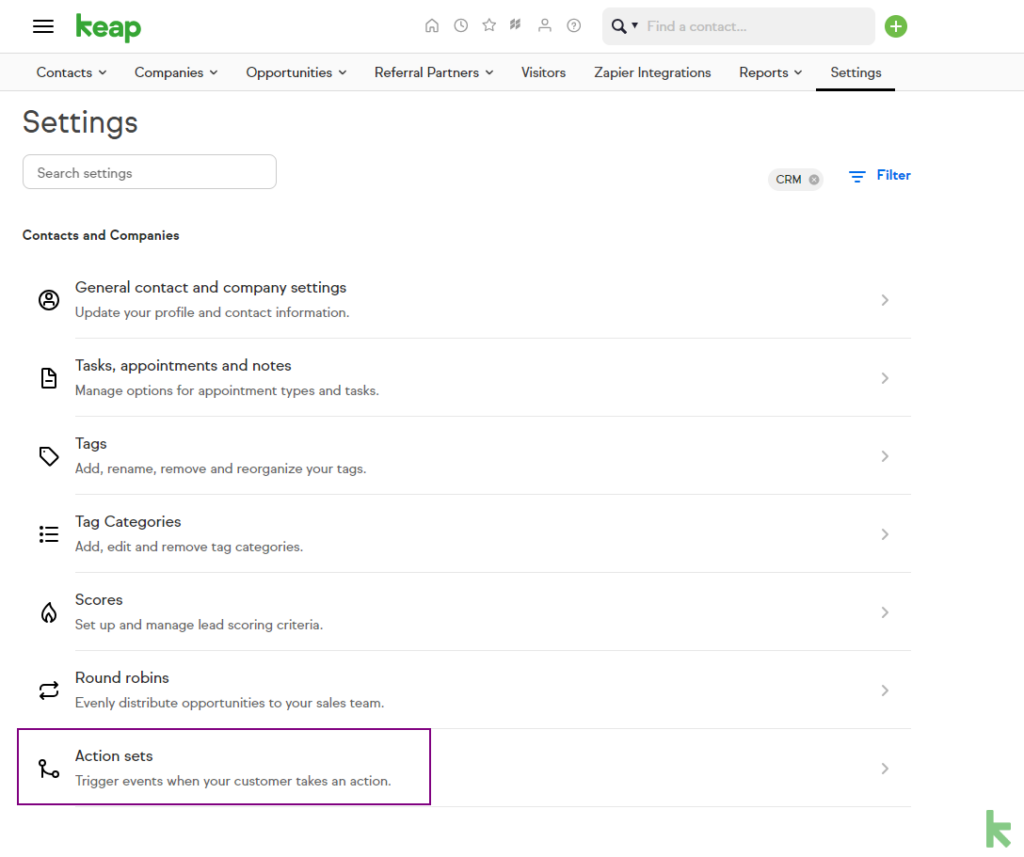Click the general contact person icon
Image resolution: width=1024 pixels, height=857 pixels.
pos(49,300)
